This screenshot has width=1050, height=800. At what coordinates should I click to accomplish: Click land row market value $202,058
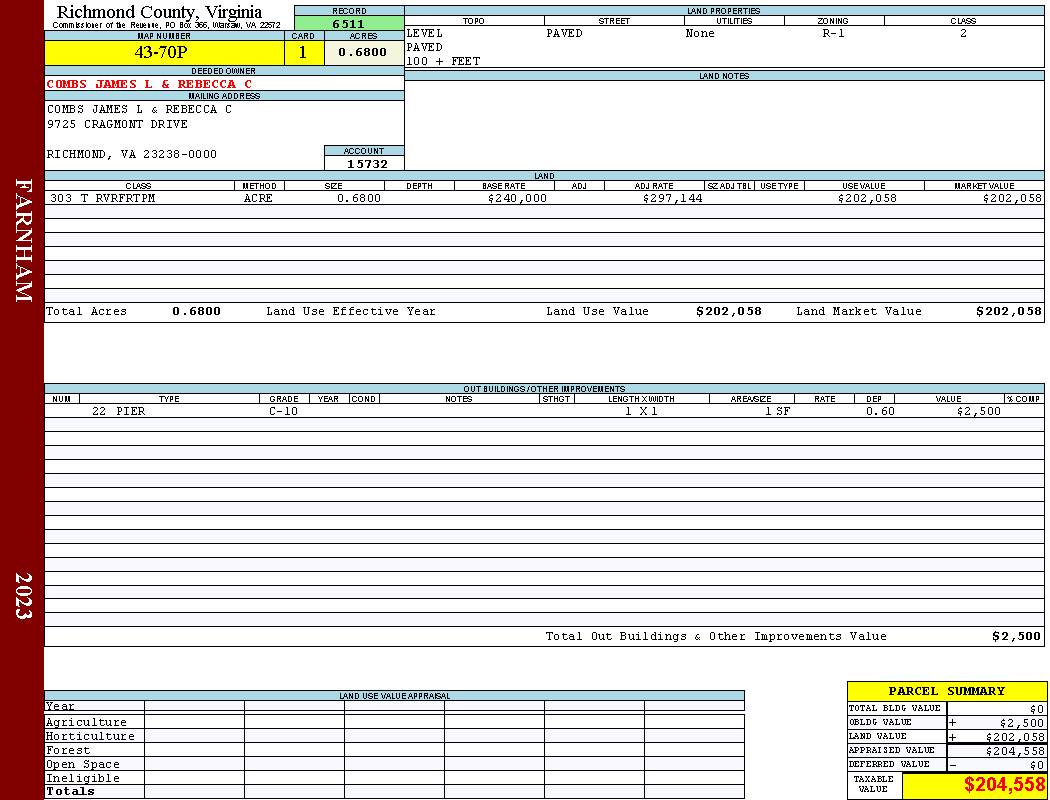tap(1012, 198)
